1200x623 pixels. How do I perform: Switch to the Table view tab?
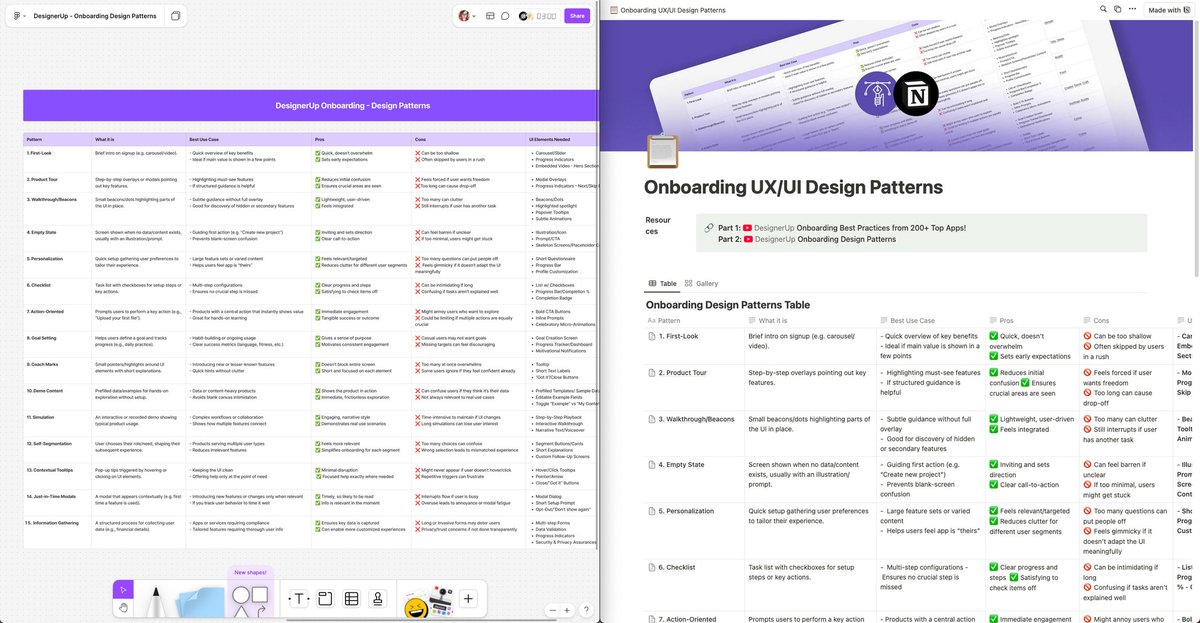pyautogui.click(x=663, y=284)
